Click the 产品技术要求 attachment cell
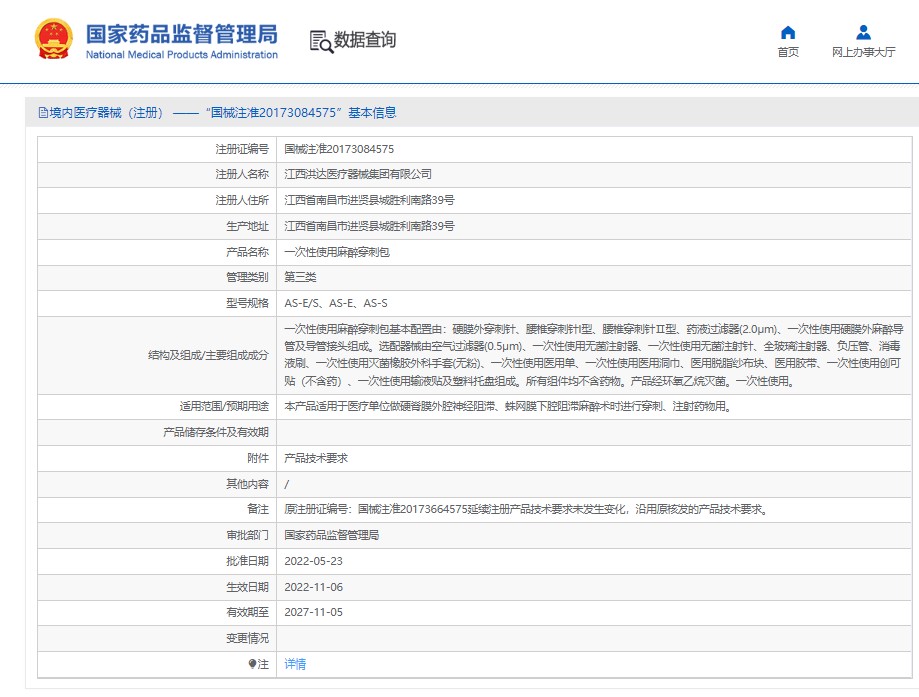919x697 pixels. 316,458
